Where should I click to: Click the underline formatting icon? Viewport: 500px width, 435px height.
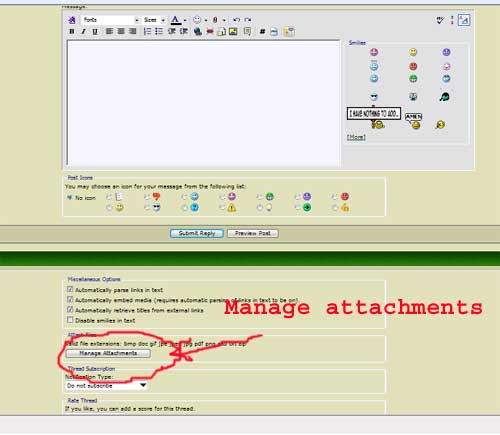coord(95,31)
